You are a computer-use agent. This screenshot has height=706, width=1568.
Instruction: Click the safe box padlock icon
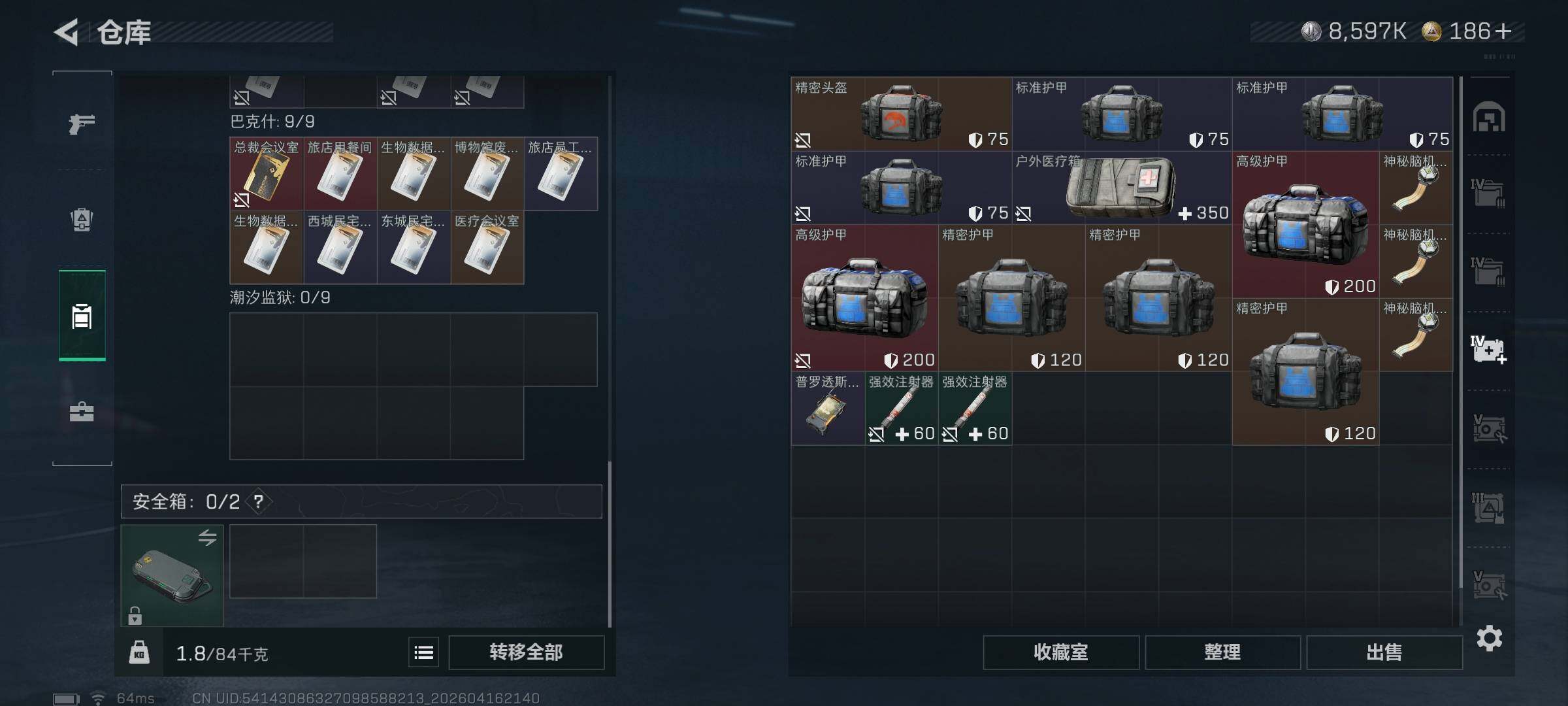pos(135,616)
